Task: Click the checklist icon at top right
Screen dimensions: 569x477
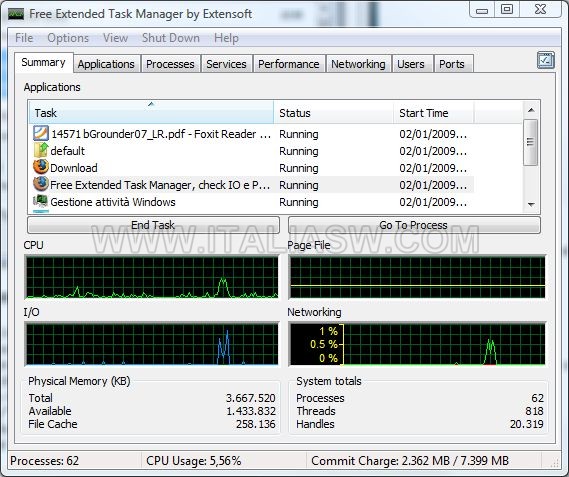Action: 545,60
